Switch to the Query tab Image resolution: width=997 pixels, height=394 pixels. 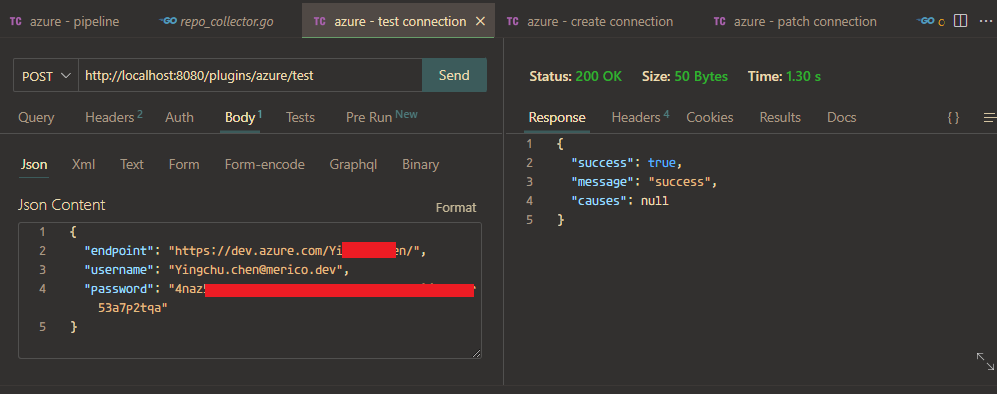click(36, 118)
